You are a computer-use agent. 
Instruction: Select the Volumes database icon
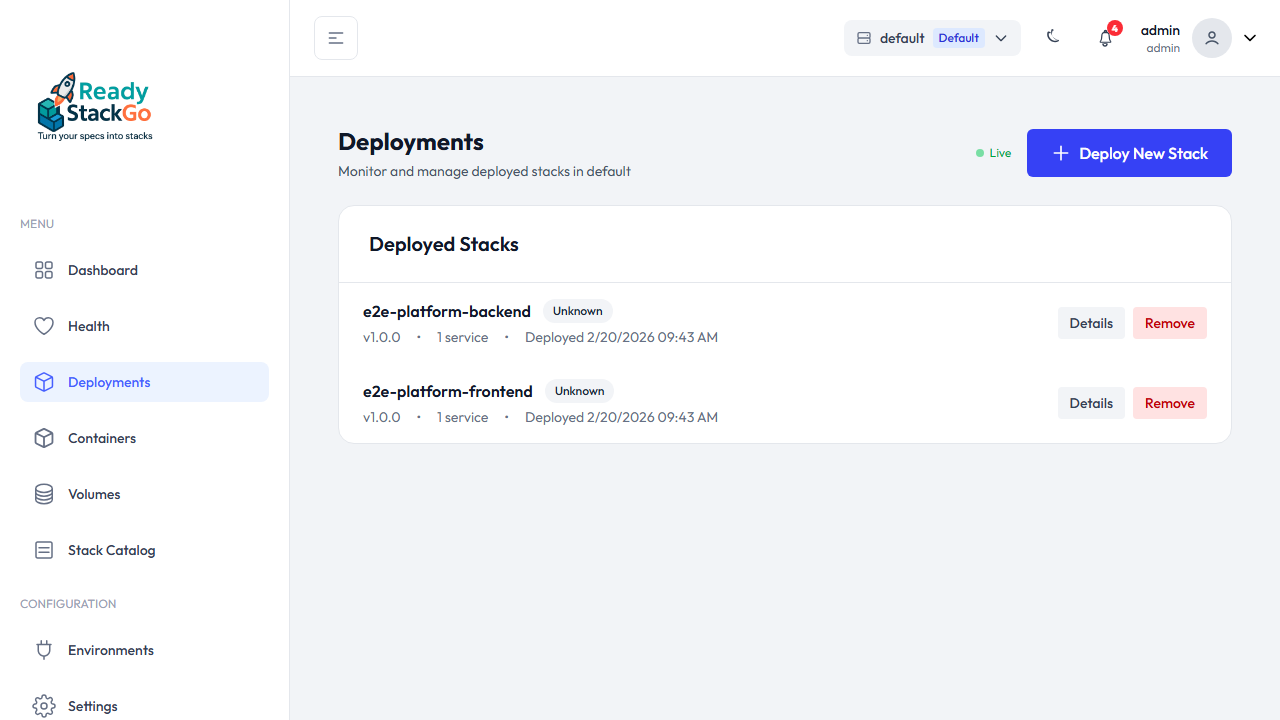point(44,494)
